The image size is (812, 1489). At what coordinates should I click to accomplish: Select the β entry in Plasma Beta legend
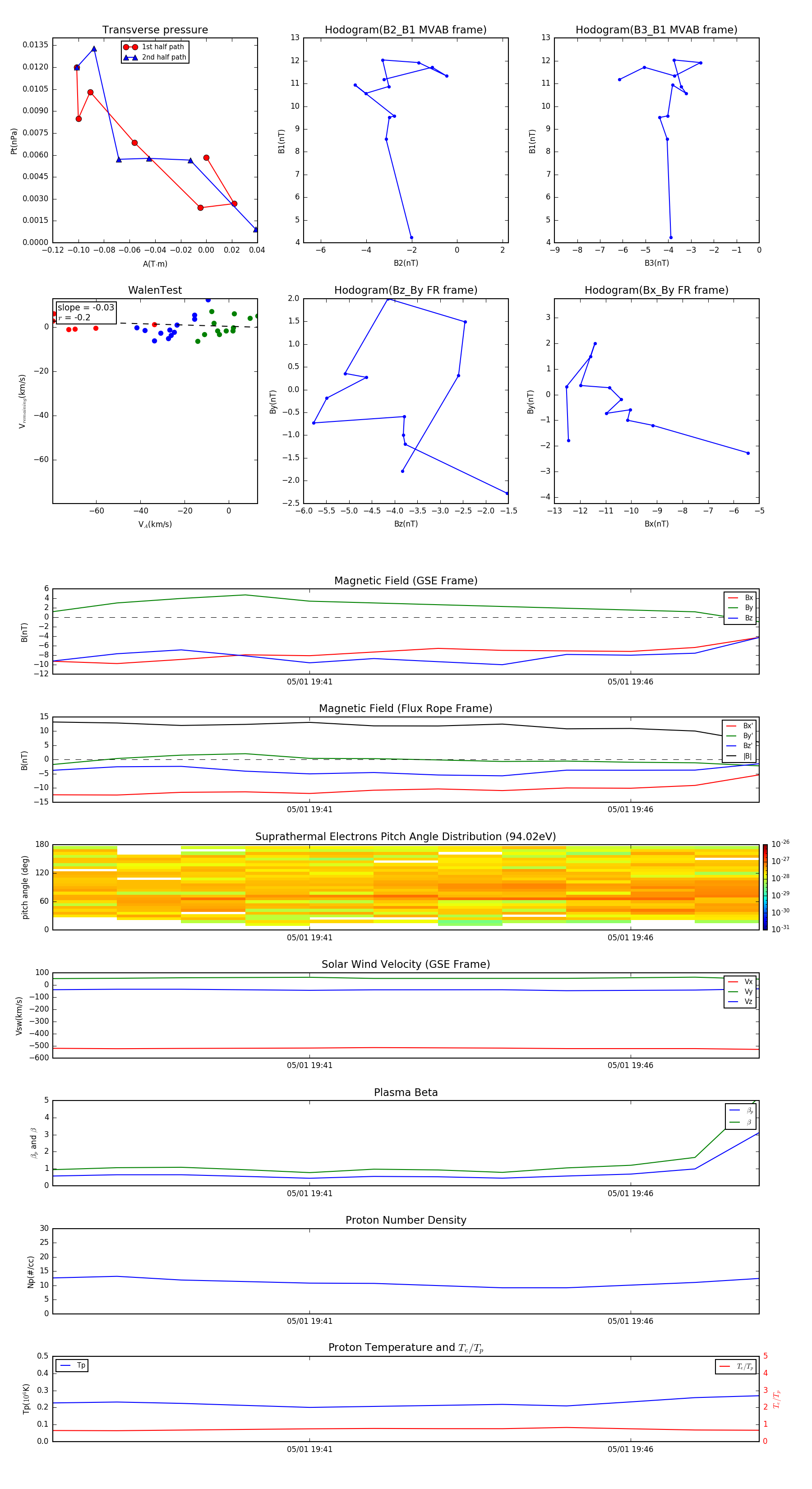(741, 1122)
